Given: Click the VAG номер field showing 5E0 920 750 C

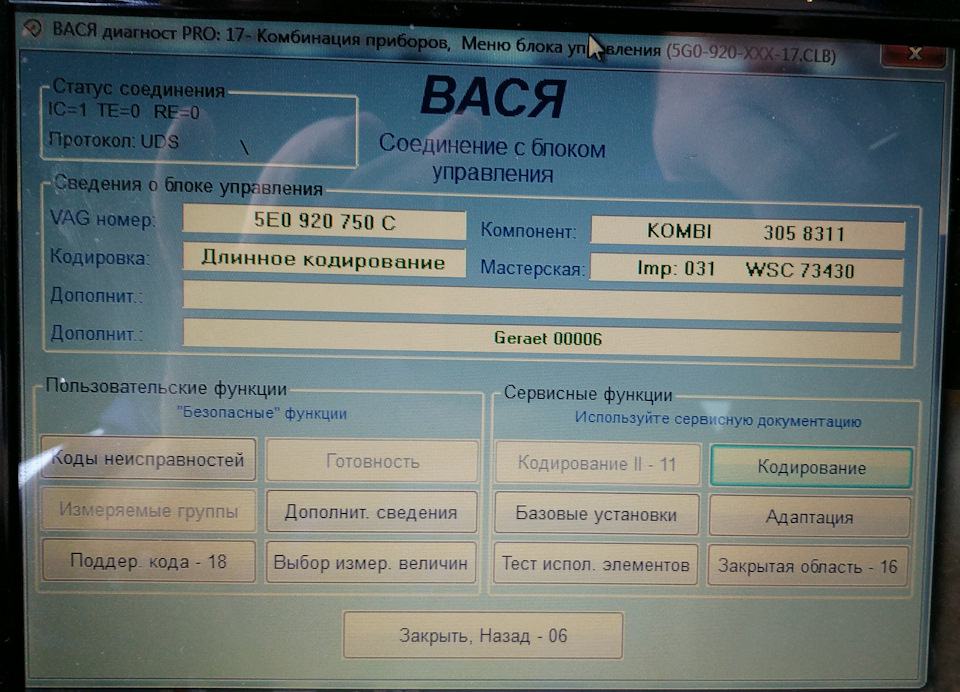Looking at the screenshot, I should point(325,224).
